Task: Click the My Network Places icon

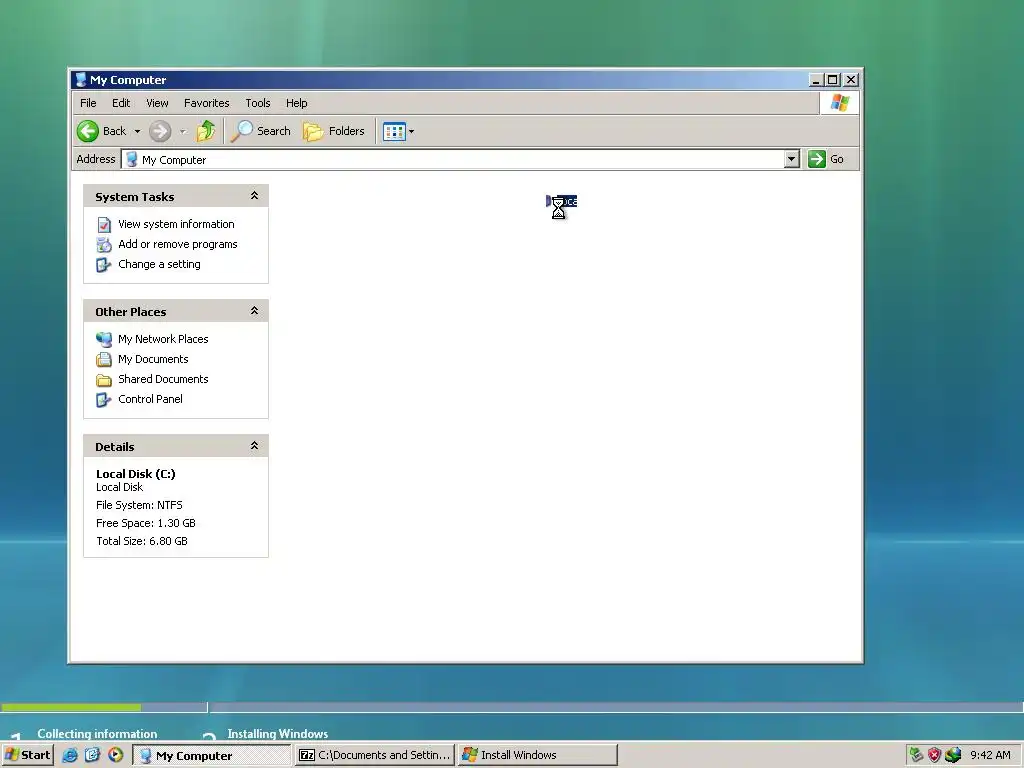Action: click(x=104, y=340)
